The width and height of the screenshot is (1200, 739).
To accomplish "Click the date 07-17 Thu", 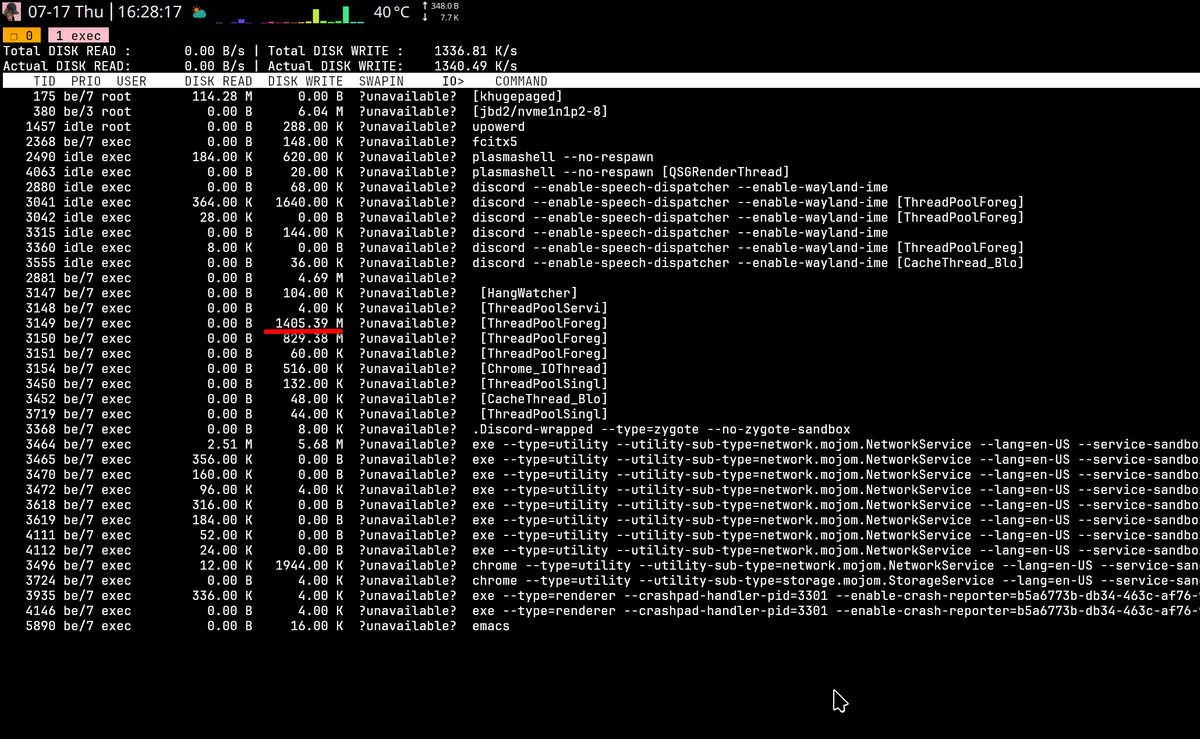I will pos(65,13).
